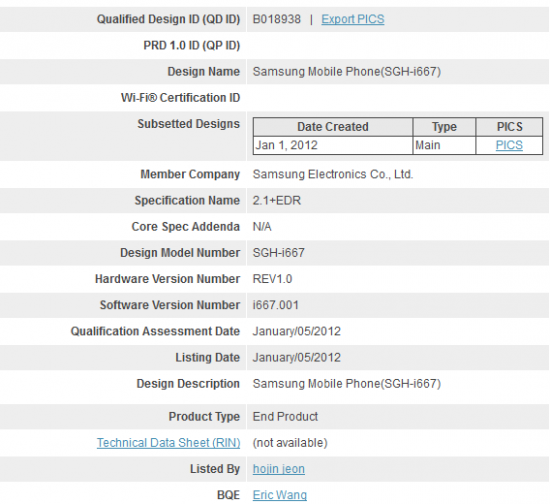This screenshot has height=504, width=550.
Task: Click the PICS column header
Action: (x=509, y=127)
